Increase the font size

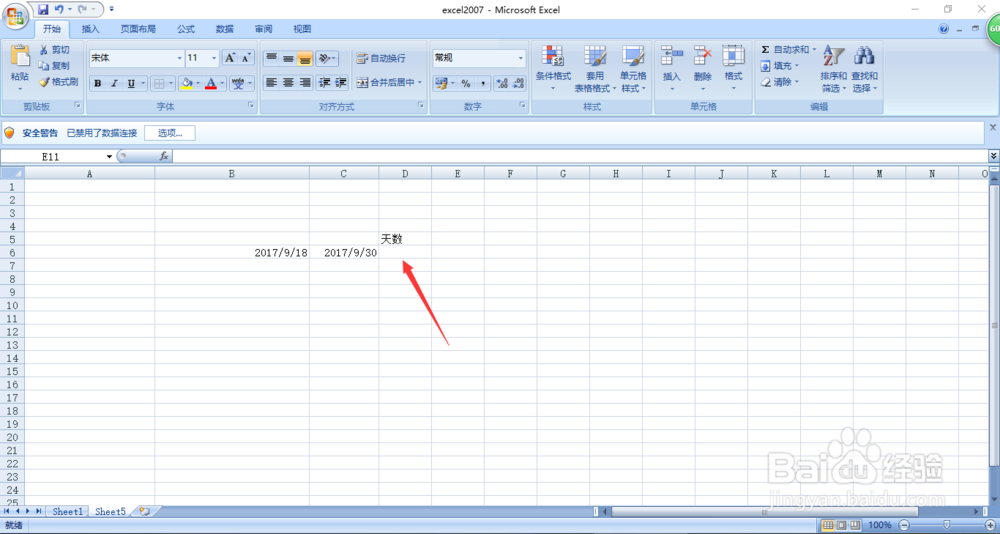tap(230, 58)
